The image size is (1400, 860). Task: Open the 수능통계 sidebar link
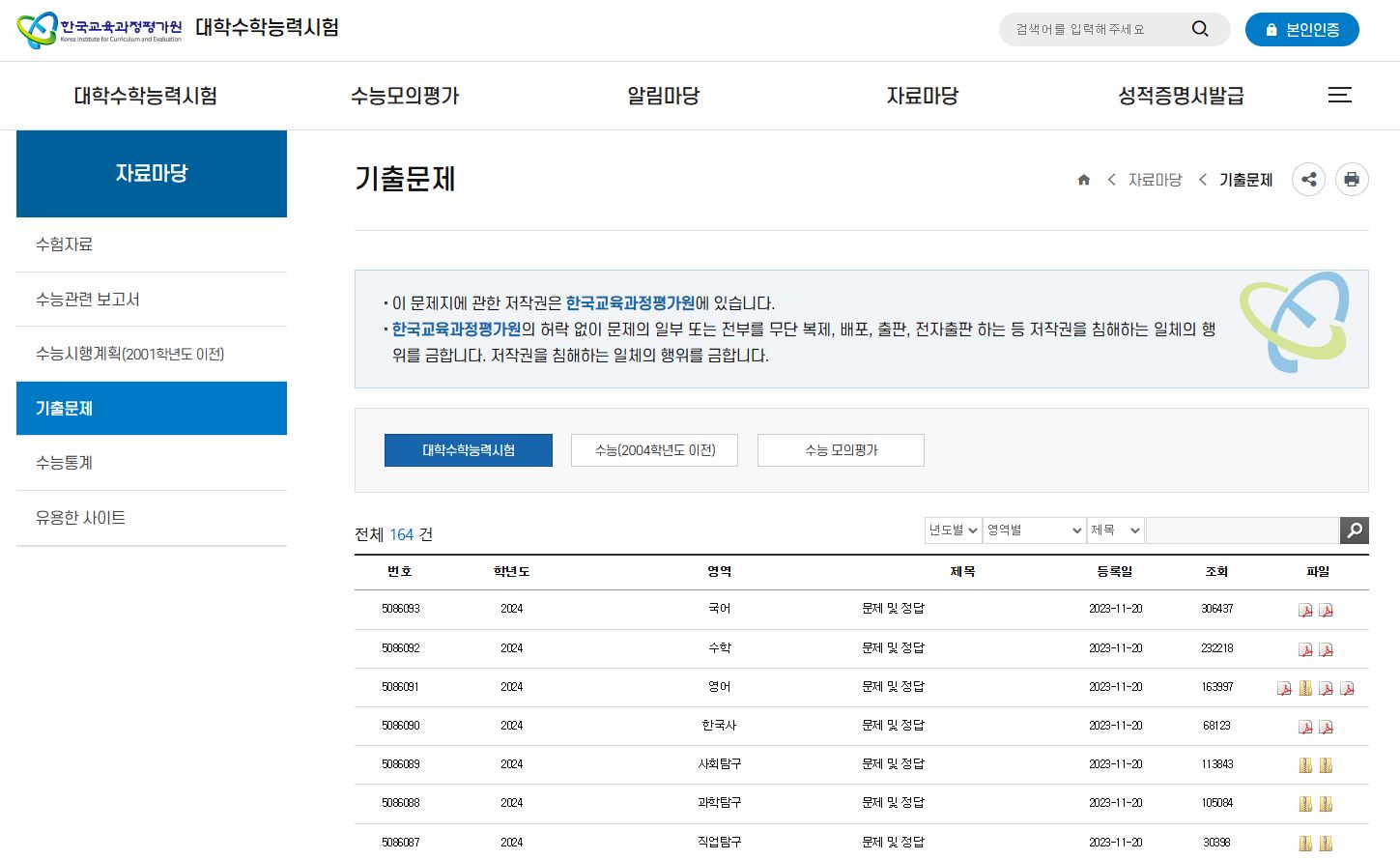point(64,462)
